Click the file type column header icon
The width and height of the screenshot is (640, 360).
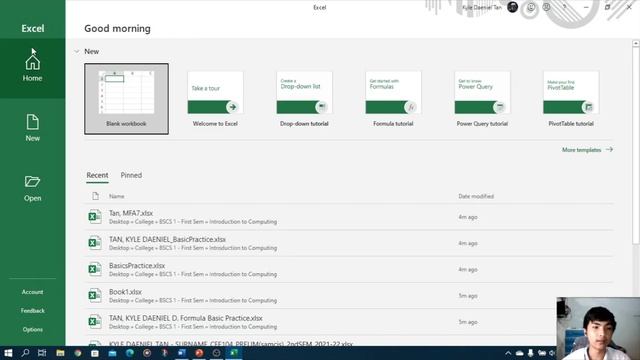click(x=95, y=196)
